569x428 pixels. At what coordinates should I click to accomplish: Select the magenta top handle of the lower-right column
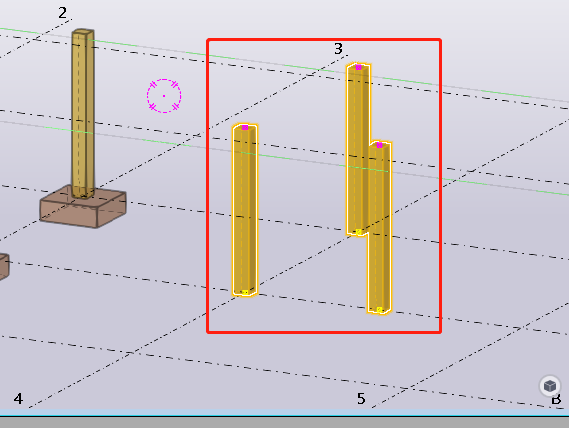tap(379, 145)
